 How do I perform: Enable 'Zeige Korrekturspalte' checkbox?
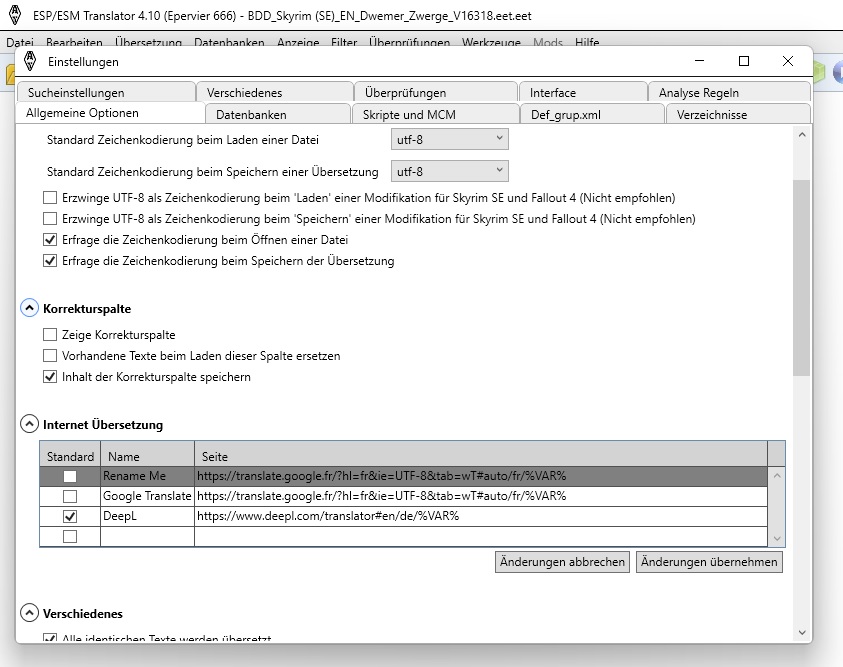click(50, 335)
